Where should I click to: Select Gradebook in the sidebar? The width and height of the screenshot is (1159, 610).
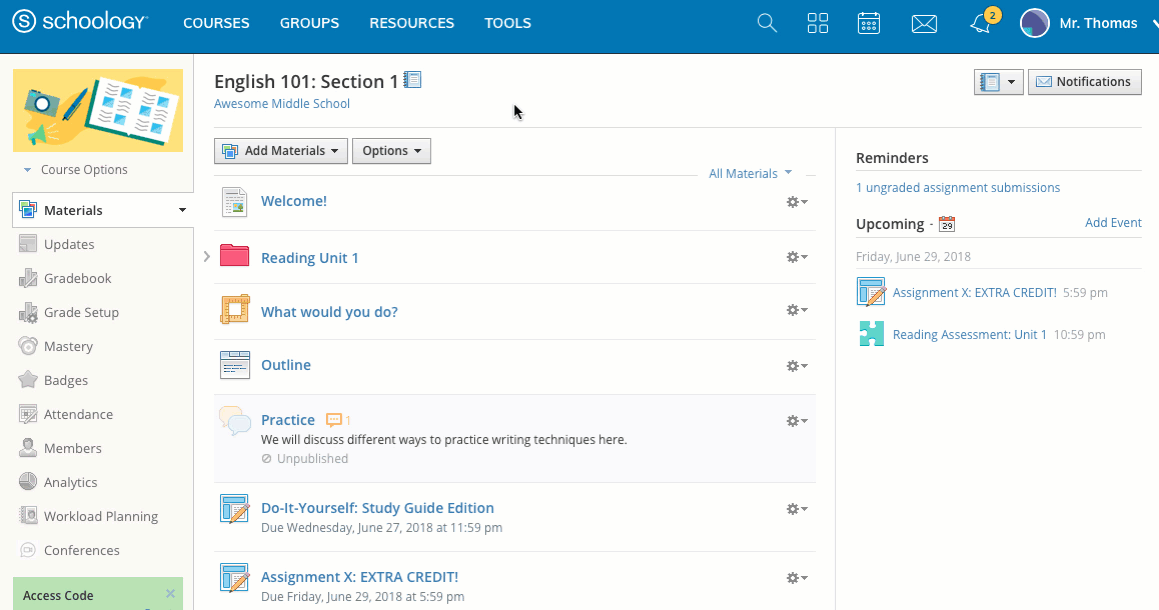pos(77,278)
